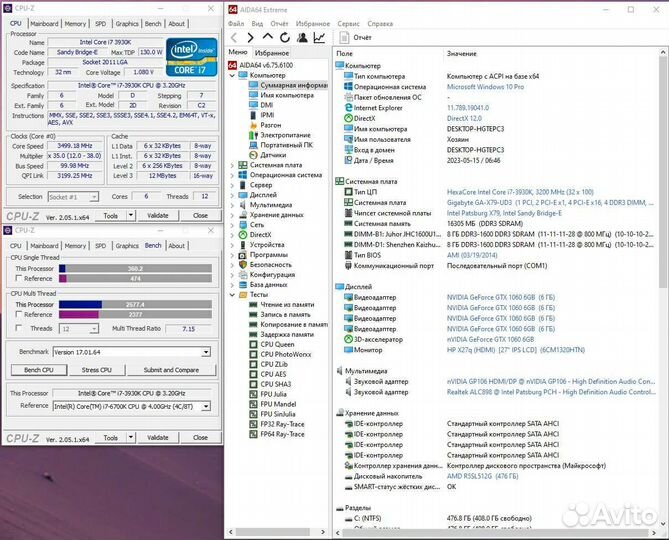This screenshot has height=540, width=669.
Task: Expand the Дисплей tree node
Action: (233, 195)
